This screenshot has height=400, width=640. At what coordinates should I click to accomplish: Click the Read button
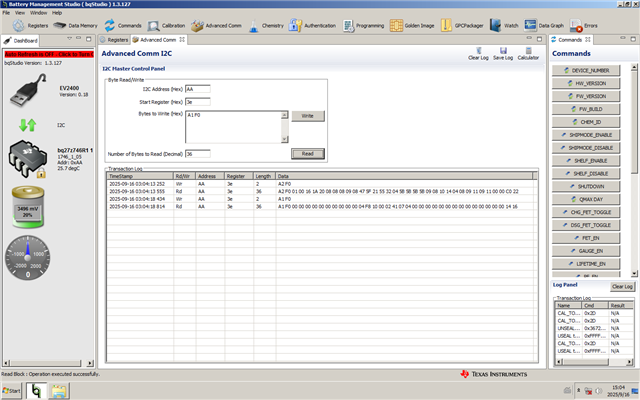pos(308,154)
